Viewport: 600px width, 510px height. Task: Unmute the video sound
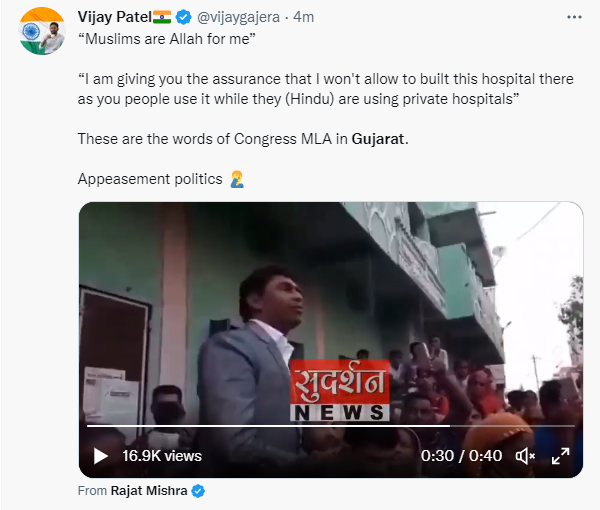pyautogui.click(x=525, y=456)
